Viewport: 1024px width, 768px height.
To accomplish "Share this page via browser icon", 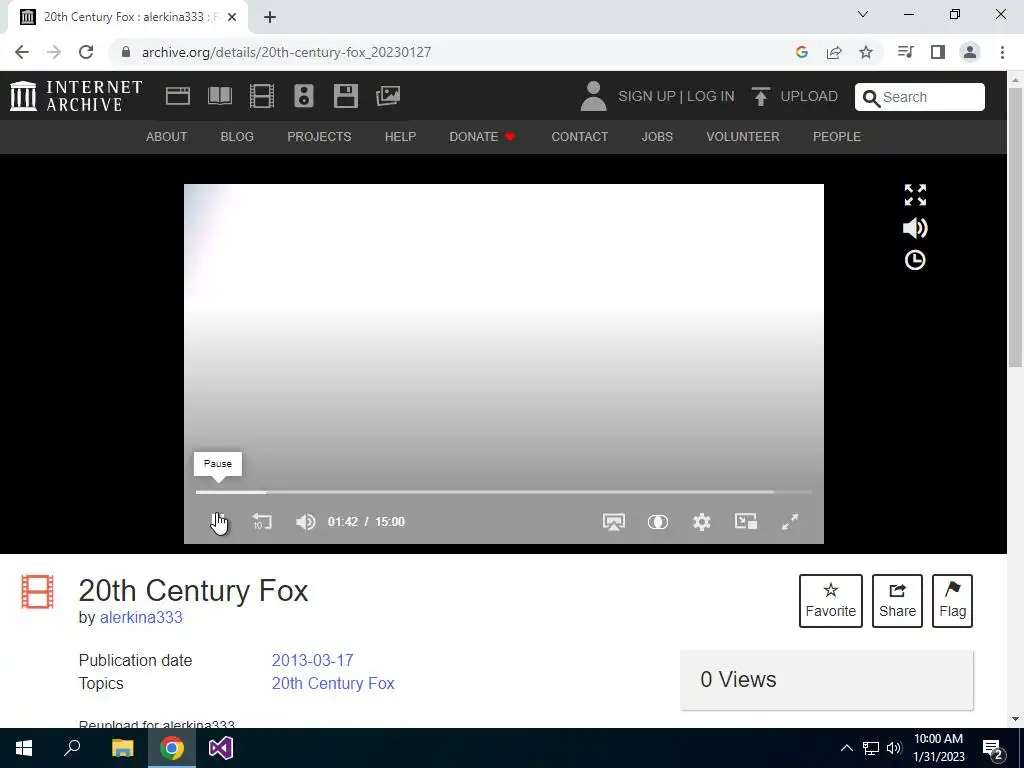I will click(x=834, y=52).
